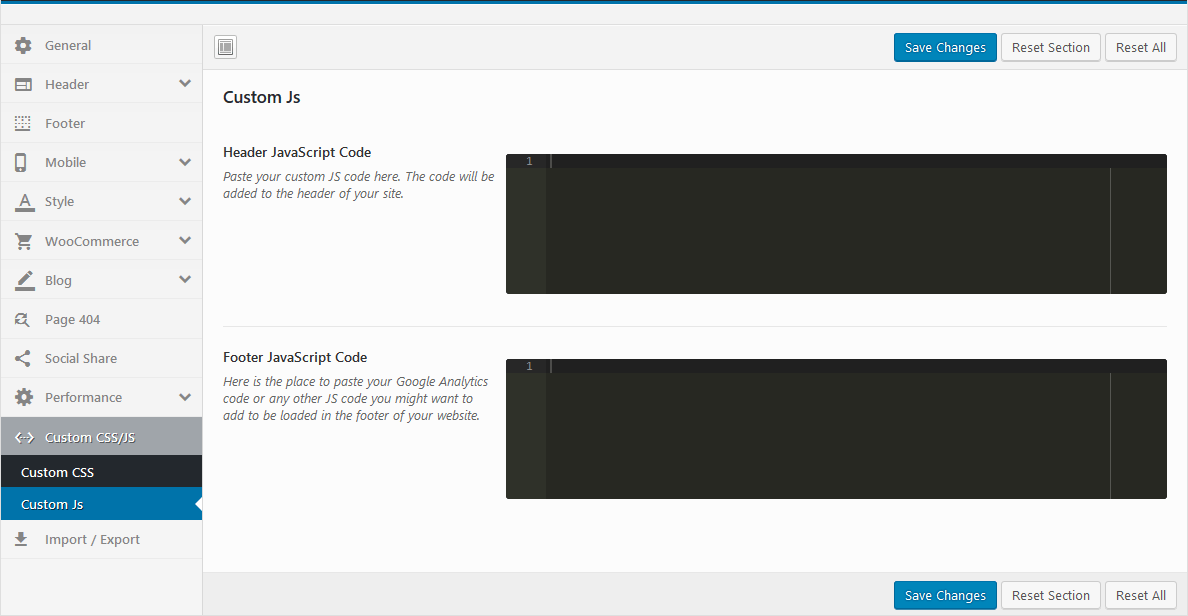The width and height of the screenshot is (1188, 616).
Task: Click the Import / Export download icon
Action: pyautogui.click(x=21, y=539)
